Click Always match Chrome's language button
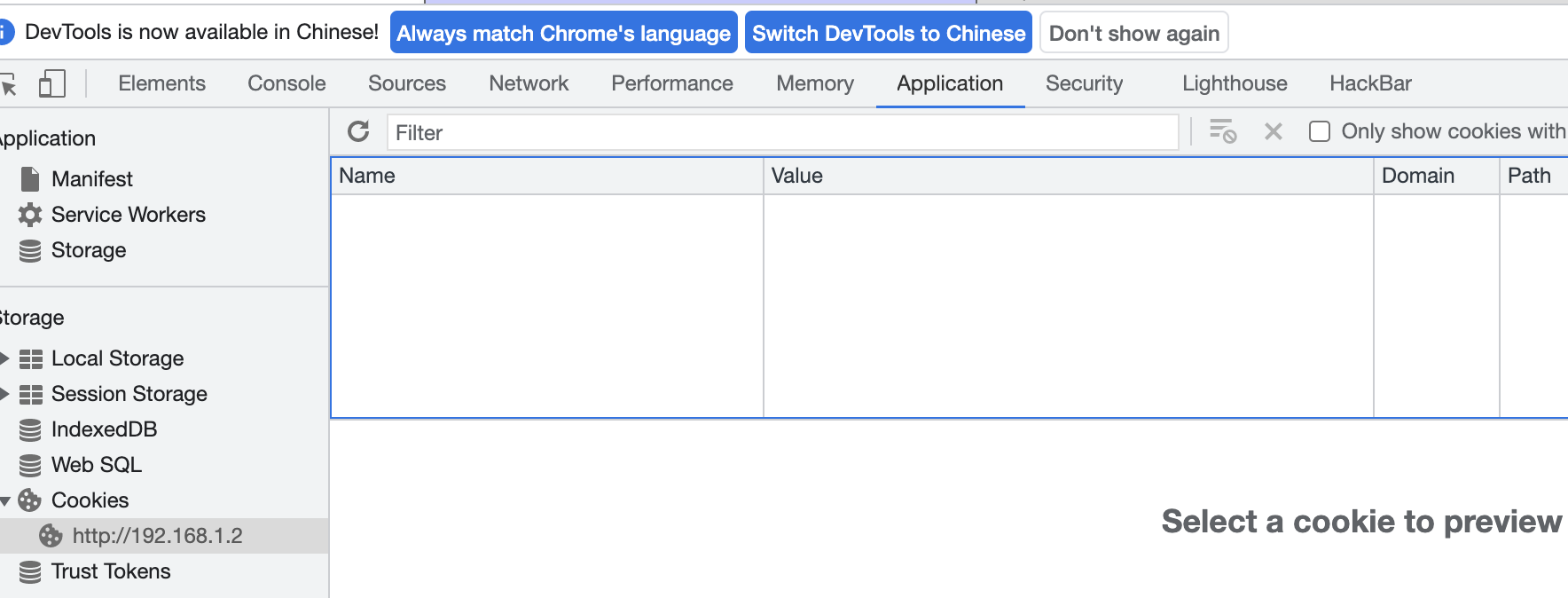 [x=564, y=33]
